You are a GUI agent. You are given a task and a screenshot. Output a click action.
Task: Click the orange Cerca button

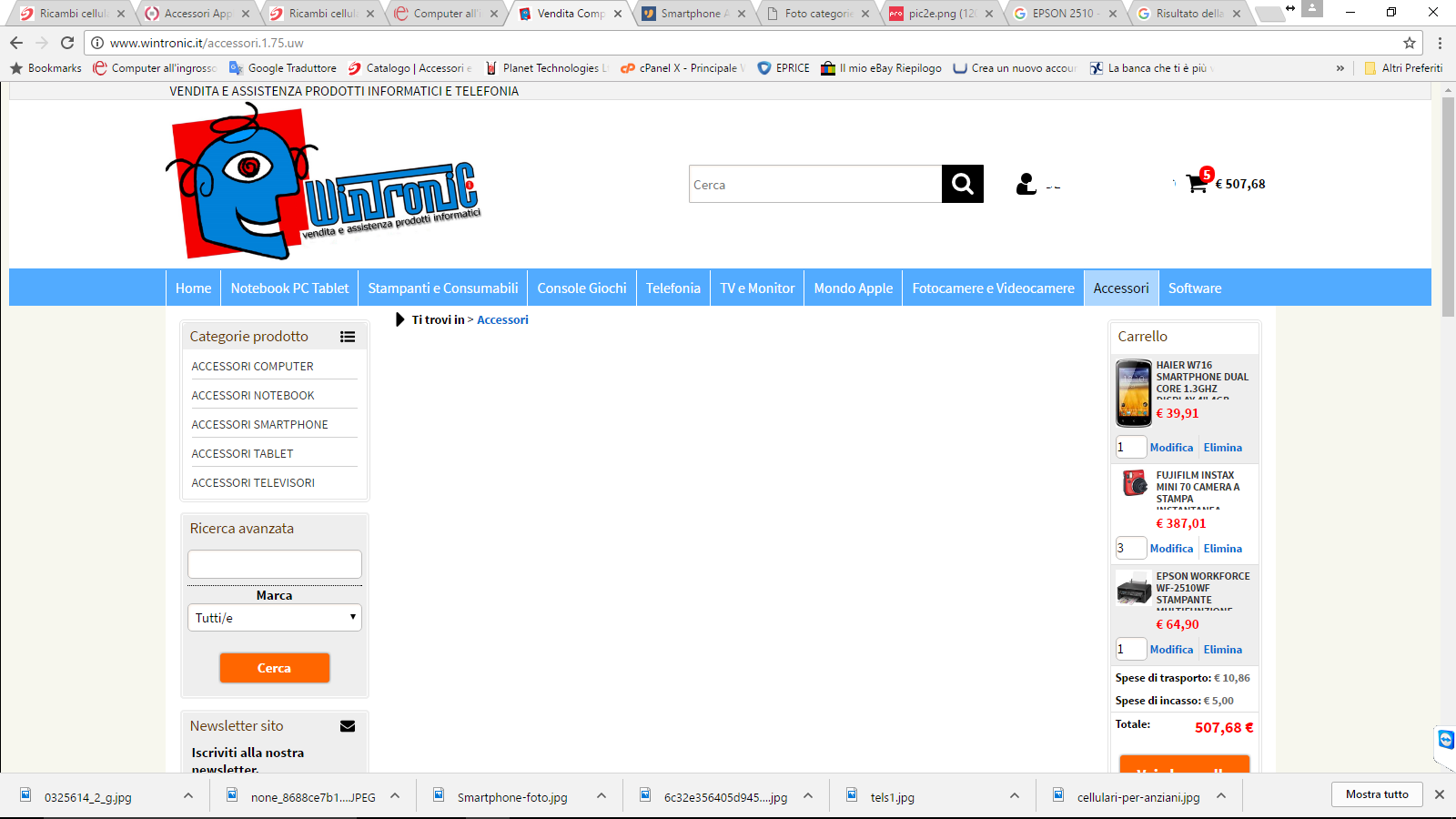pos(274,668)
